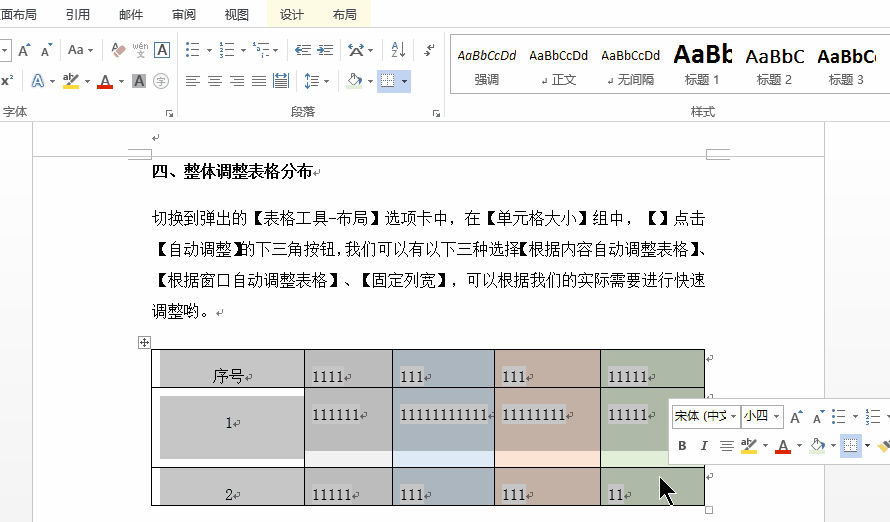Click the phonetic guide wén icon
The width and height of the screenshot is (890, 522).
pyautogui.click(x=140, y=49)
